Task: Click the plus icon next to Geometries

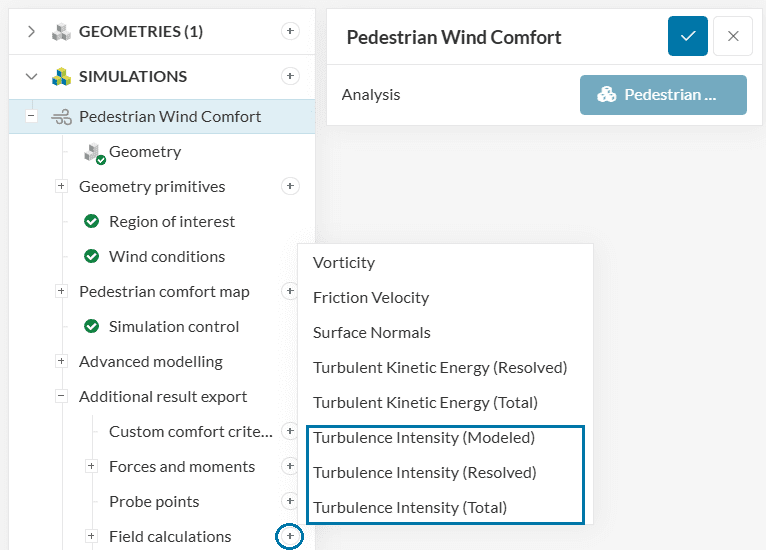Action: pos(290,31)
